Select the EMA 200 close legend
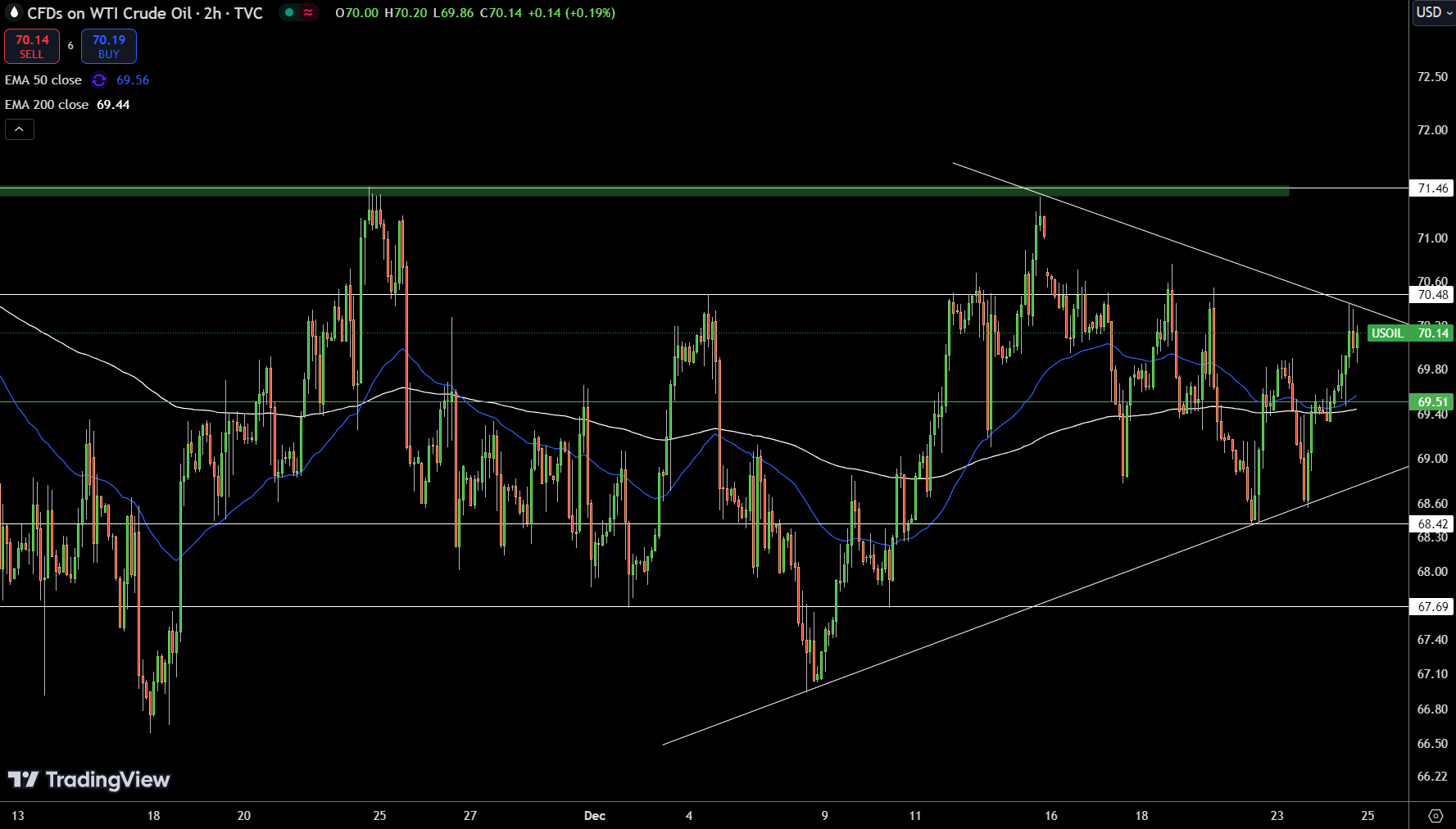 [x=47, y=105]
